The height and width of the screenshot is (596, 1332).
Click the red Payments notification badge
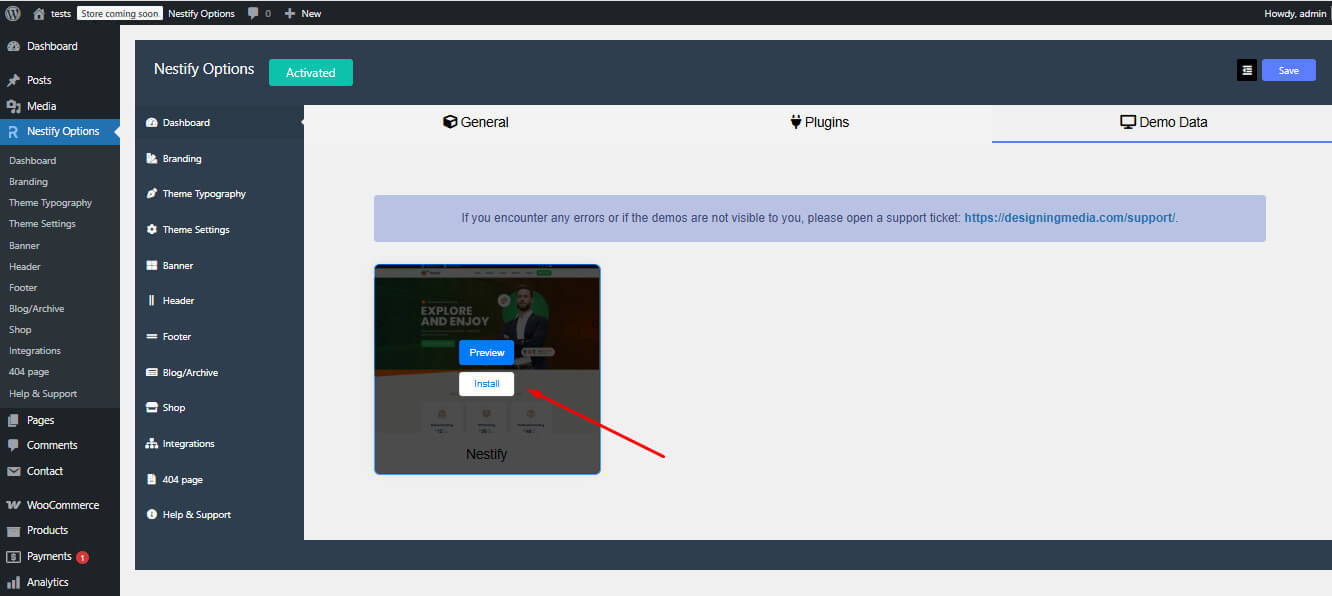coord(82,557)
